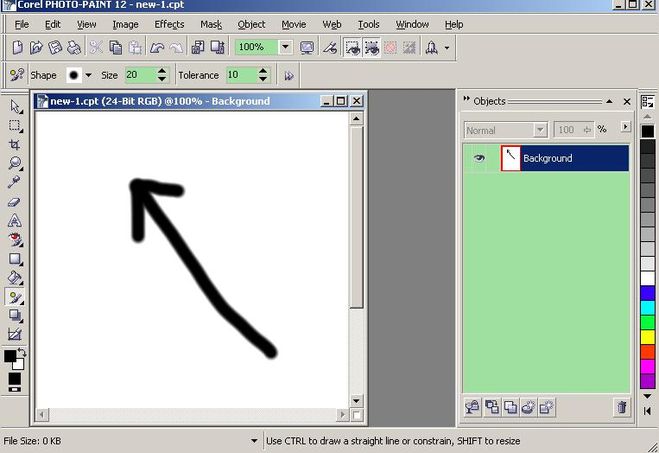
Task: Select the Rectangle Mask tool
Action: (15, 125)
